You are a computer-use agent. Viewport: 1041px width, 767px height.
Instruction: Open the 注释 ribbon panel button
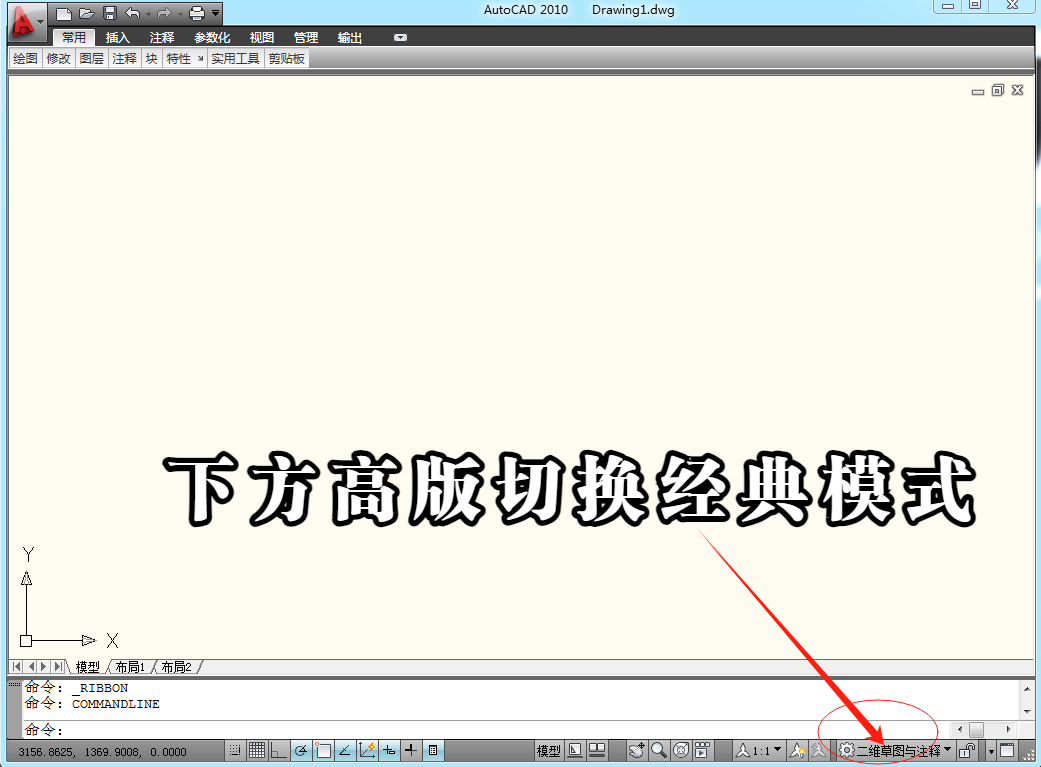124,58
